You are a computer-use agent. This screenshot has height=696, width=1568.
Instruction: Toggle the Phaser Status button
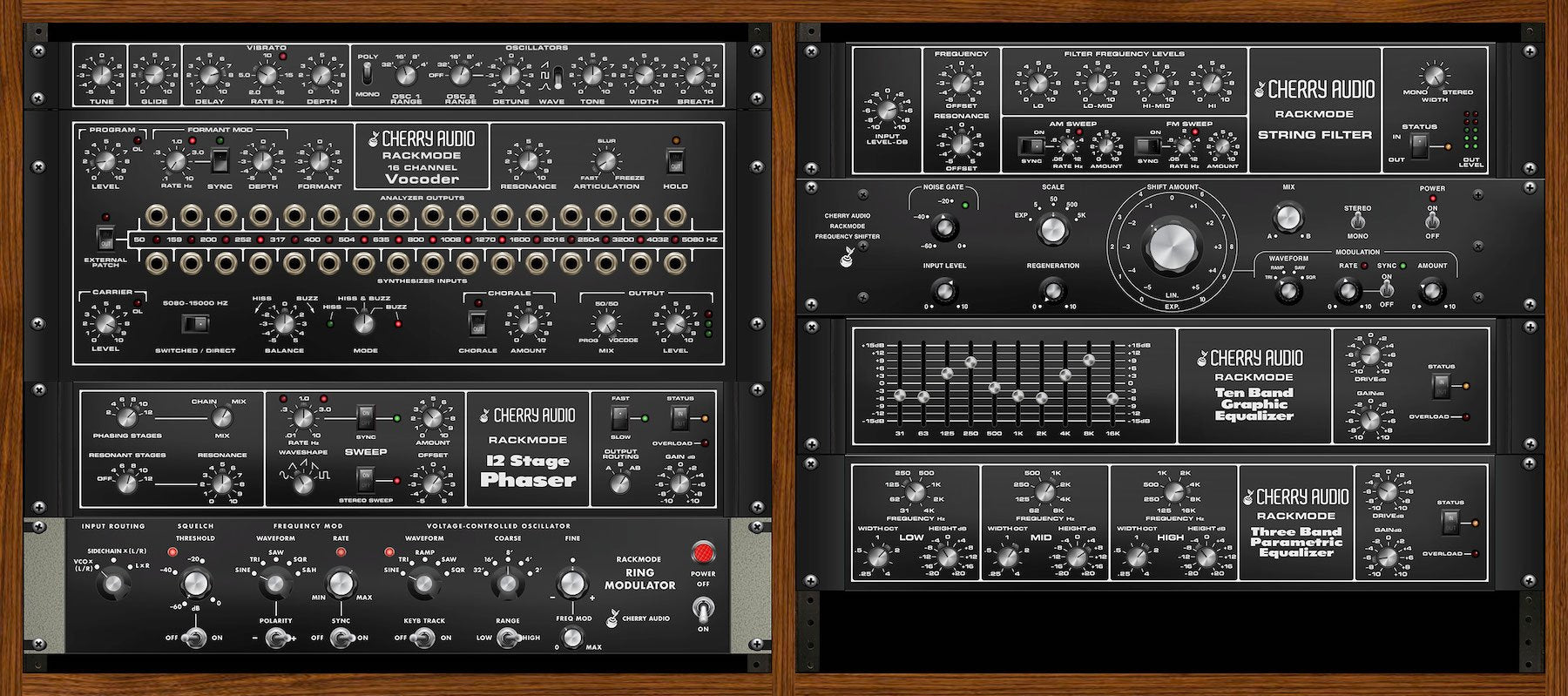click(x=679, y=418)
